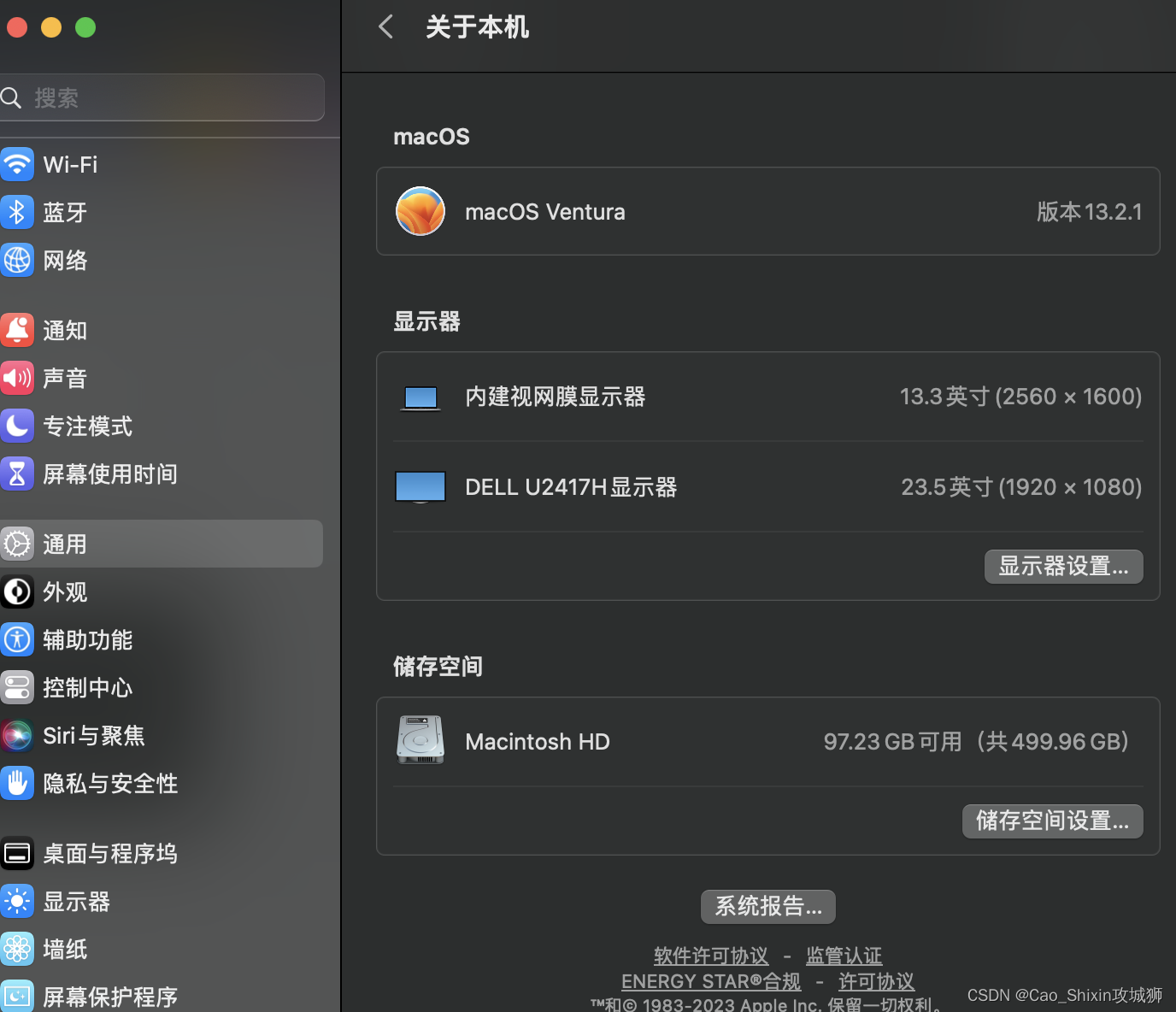This screenshot has width=1176, height=1012.
Task: Open Desktop & Dock (桌面与程序坞) icon
Action: (x=17, y=853)
